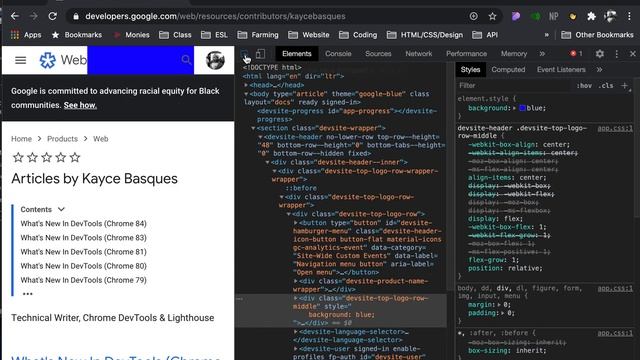Viewport: 640px width, 360px height.
Task: Click the Filter styles input field
Action: [513, 86]
